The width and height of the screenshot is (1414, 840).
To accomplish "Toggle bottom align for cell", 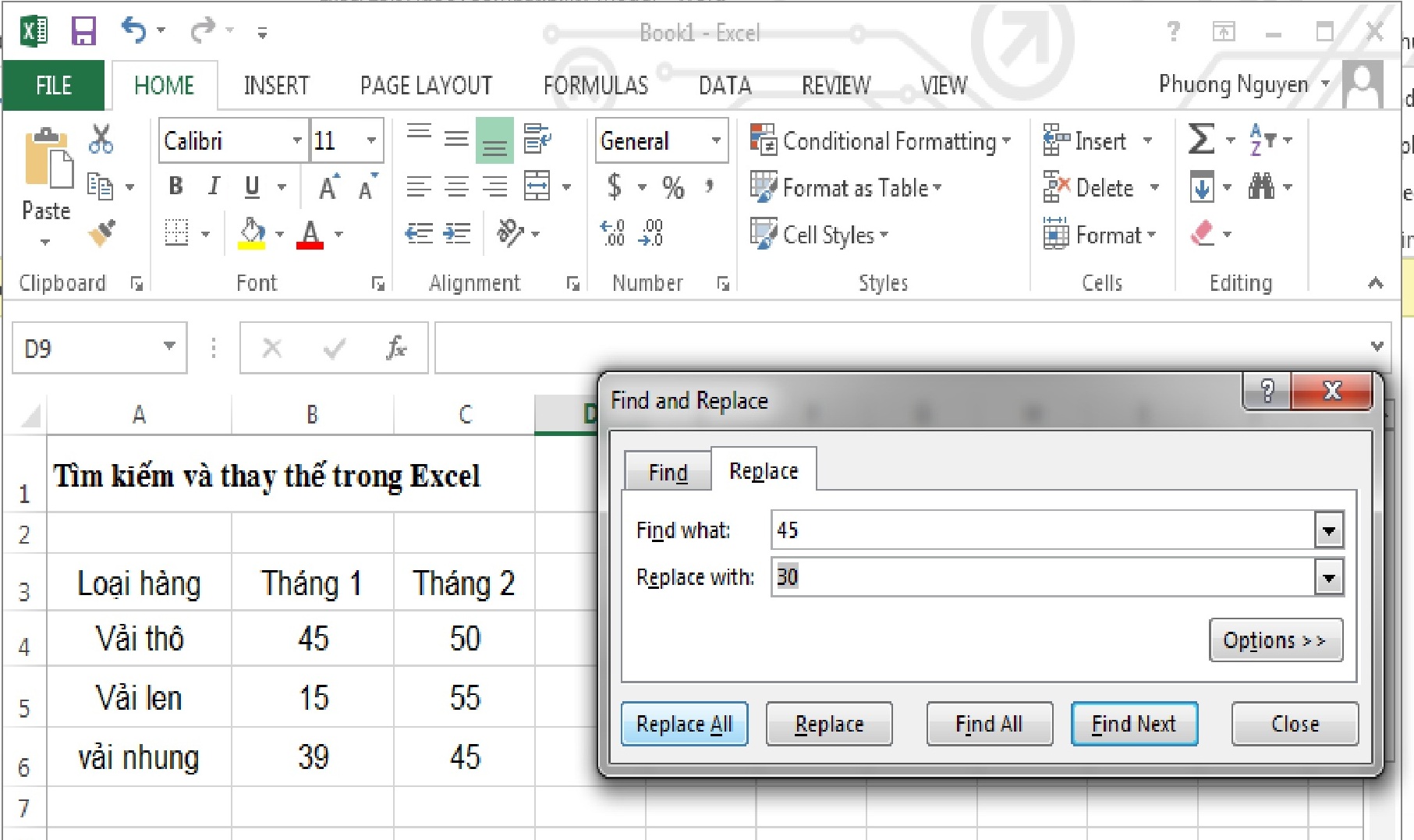I will (494, 140).
